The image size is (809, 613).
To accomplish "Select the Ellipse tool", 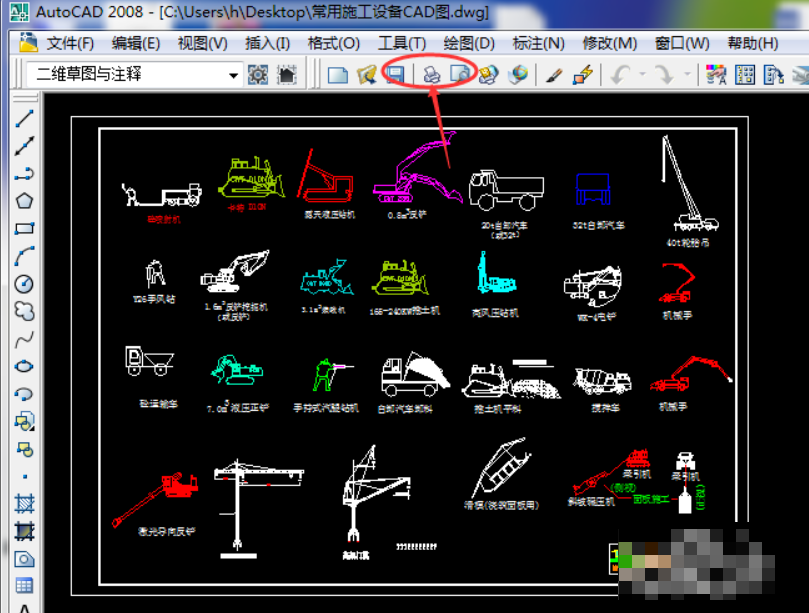I will [x=24, y=366].
